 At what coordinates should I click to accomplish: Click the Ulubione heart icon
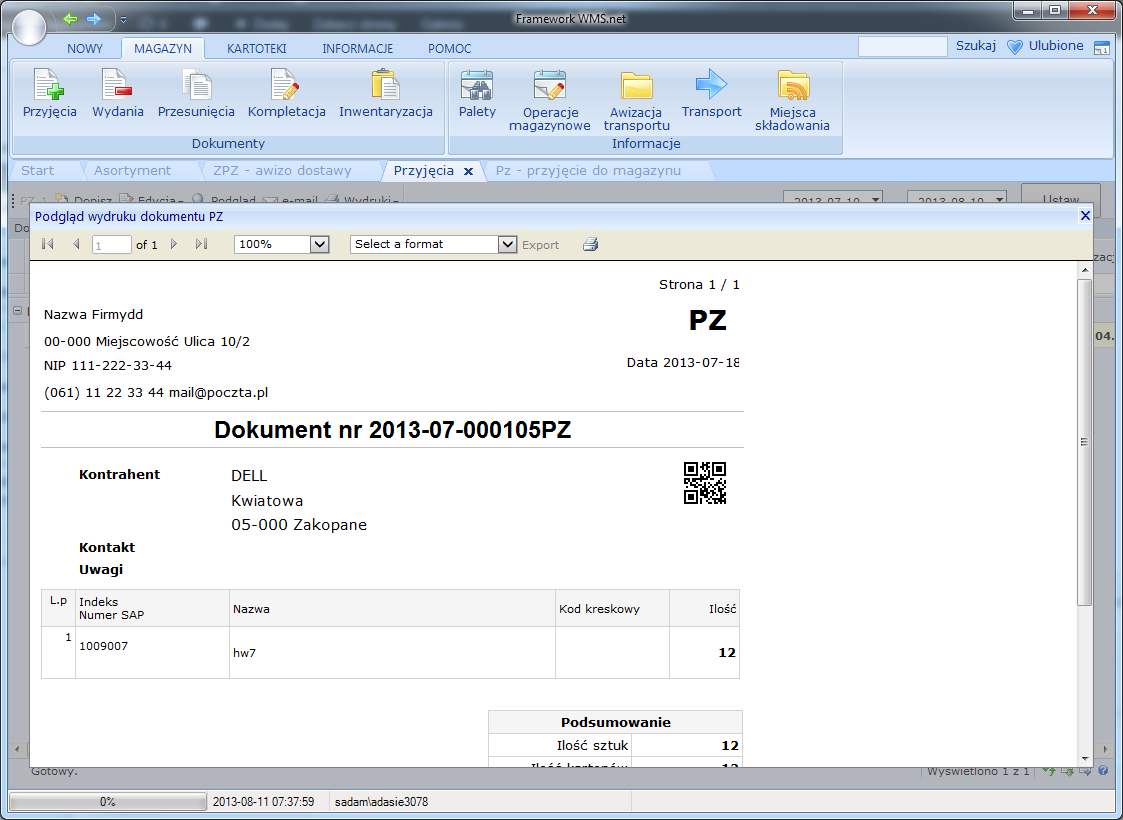tap(1015, 47)
